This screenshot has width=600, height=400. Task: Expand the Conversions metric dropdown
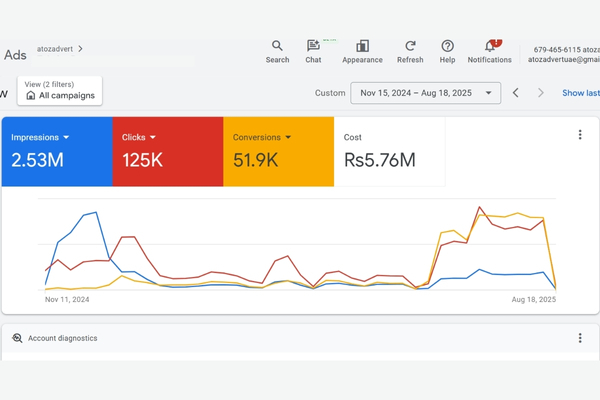[288, 137]
